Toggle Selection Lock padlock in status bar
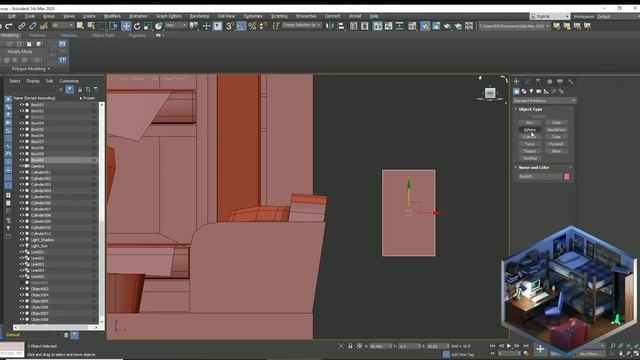Viewport: 640px width, 360px height. pyautogui.click(x=350, y=346)
